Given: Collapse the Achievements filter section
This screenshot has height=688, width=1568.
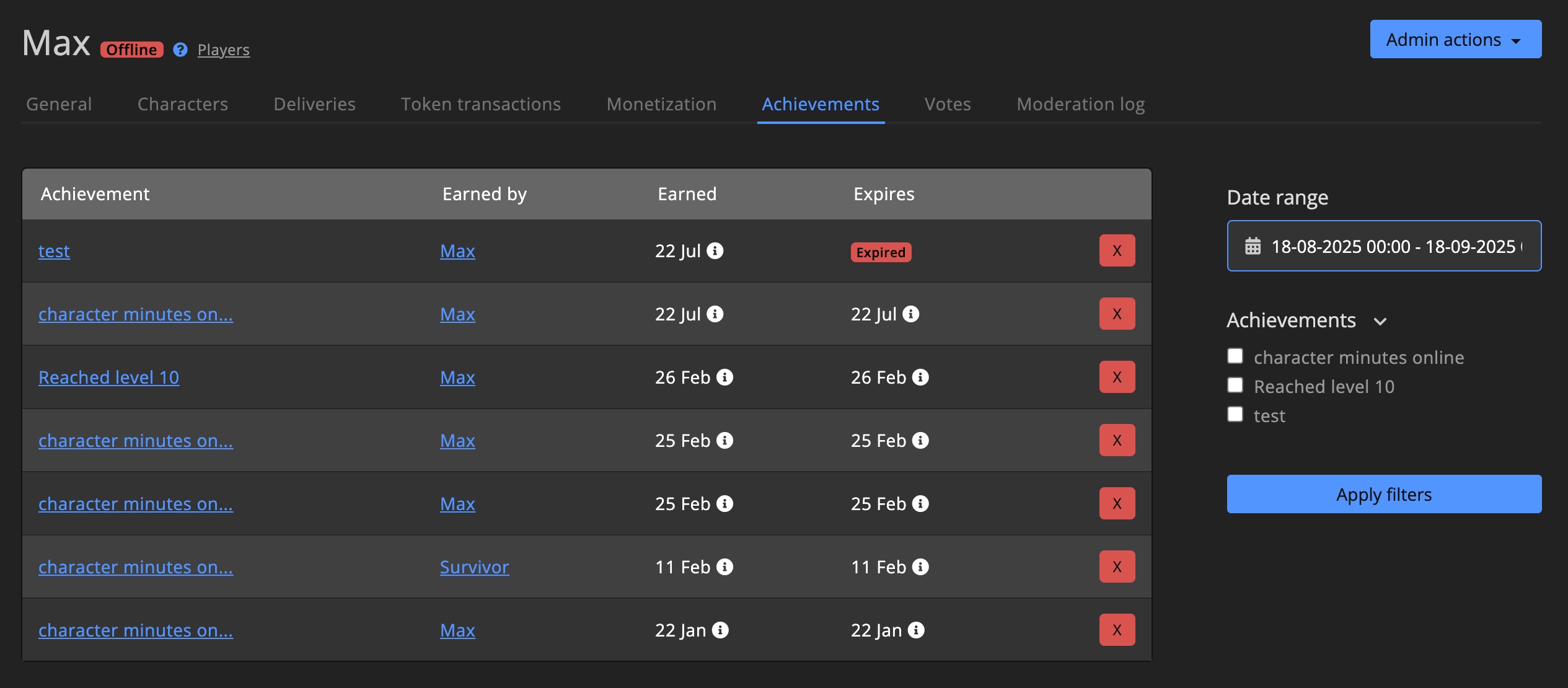Looking at the screenshot, I should click(x=1381, y=322).
